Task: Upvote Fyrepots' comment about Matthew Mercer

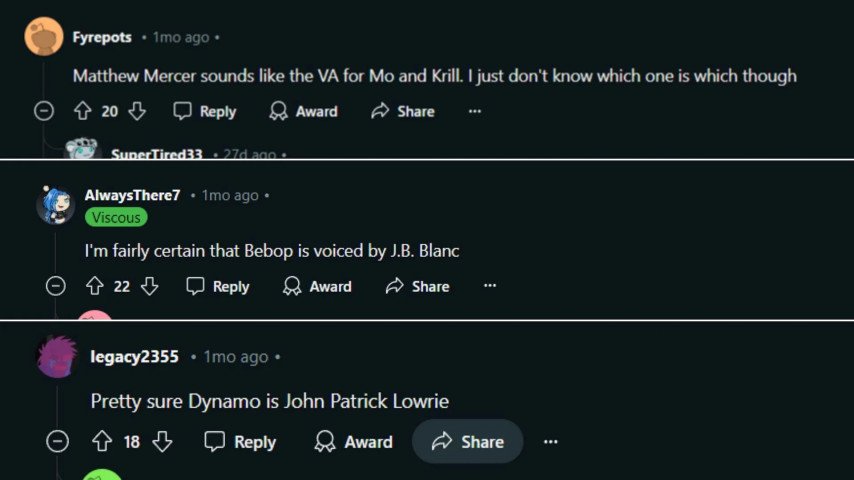Action: coord(83,111)
